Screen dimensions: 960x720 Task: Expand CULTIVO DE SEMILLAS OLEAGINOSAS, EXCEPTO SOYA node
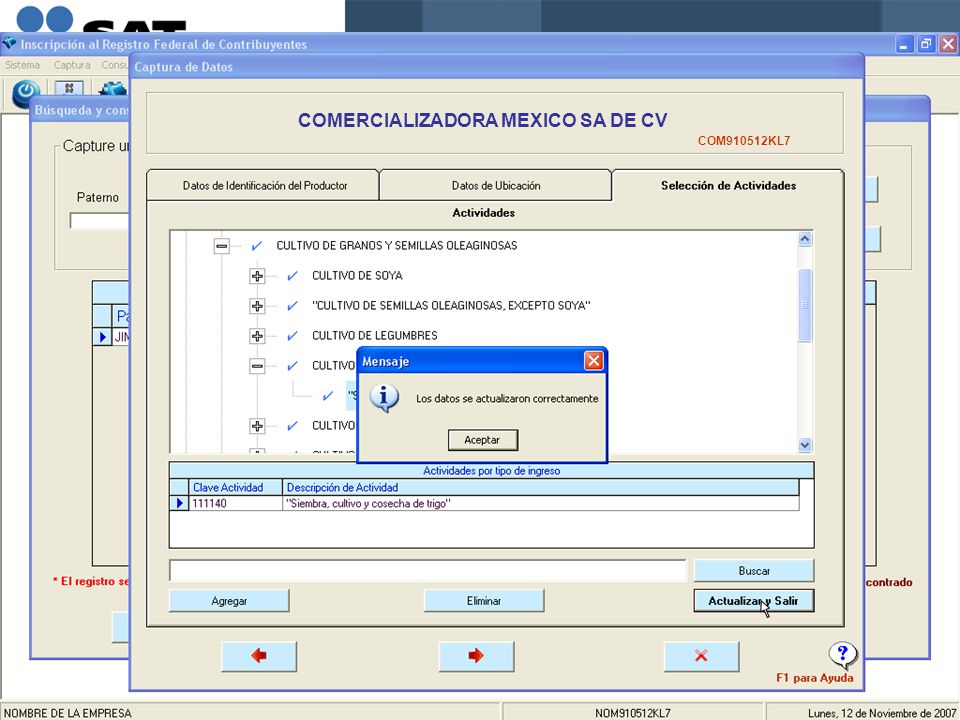click(x=257, y=306)
